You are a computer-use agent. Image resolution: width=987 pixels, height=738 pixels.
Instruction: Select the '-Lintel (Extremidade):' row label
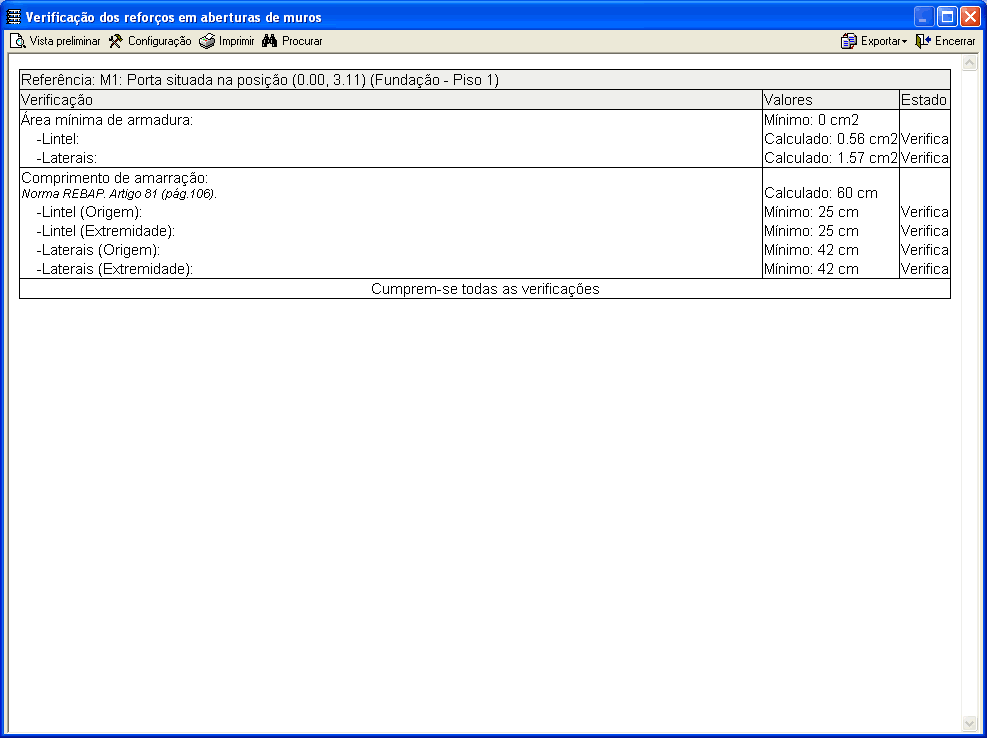coord(106,231)
